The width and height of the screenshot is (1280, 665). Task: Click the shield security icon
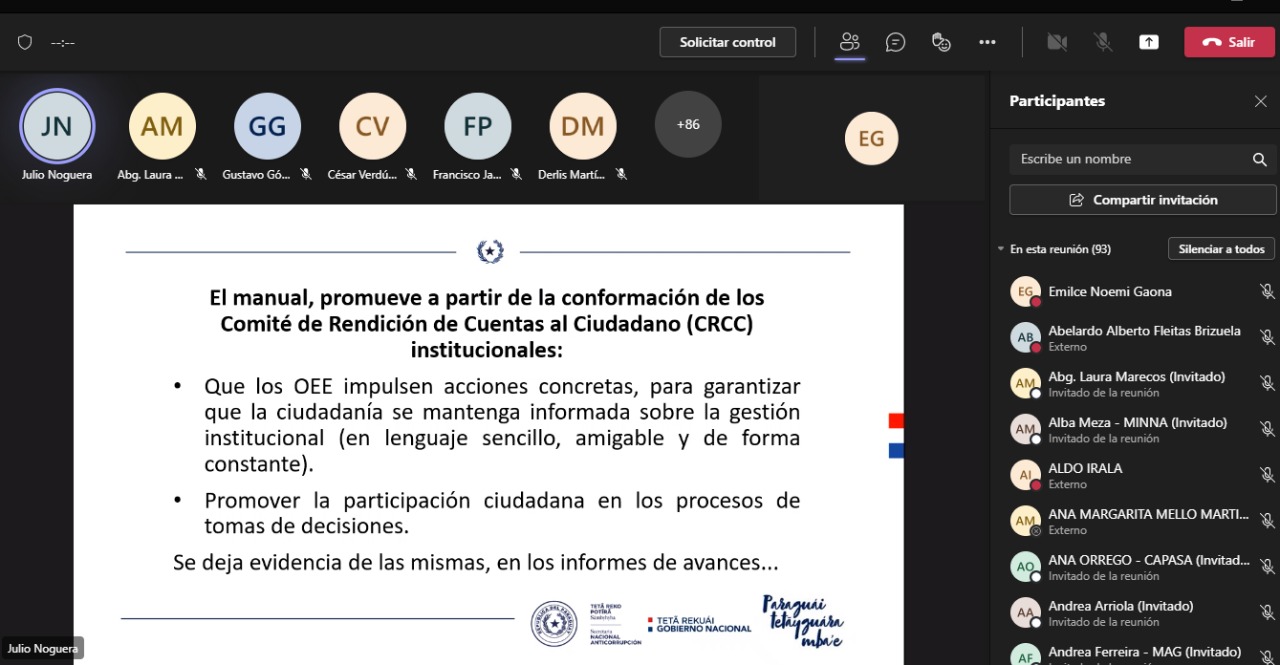point(25,42)
